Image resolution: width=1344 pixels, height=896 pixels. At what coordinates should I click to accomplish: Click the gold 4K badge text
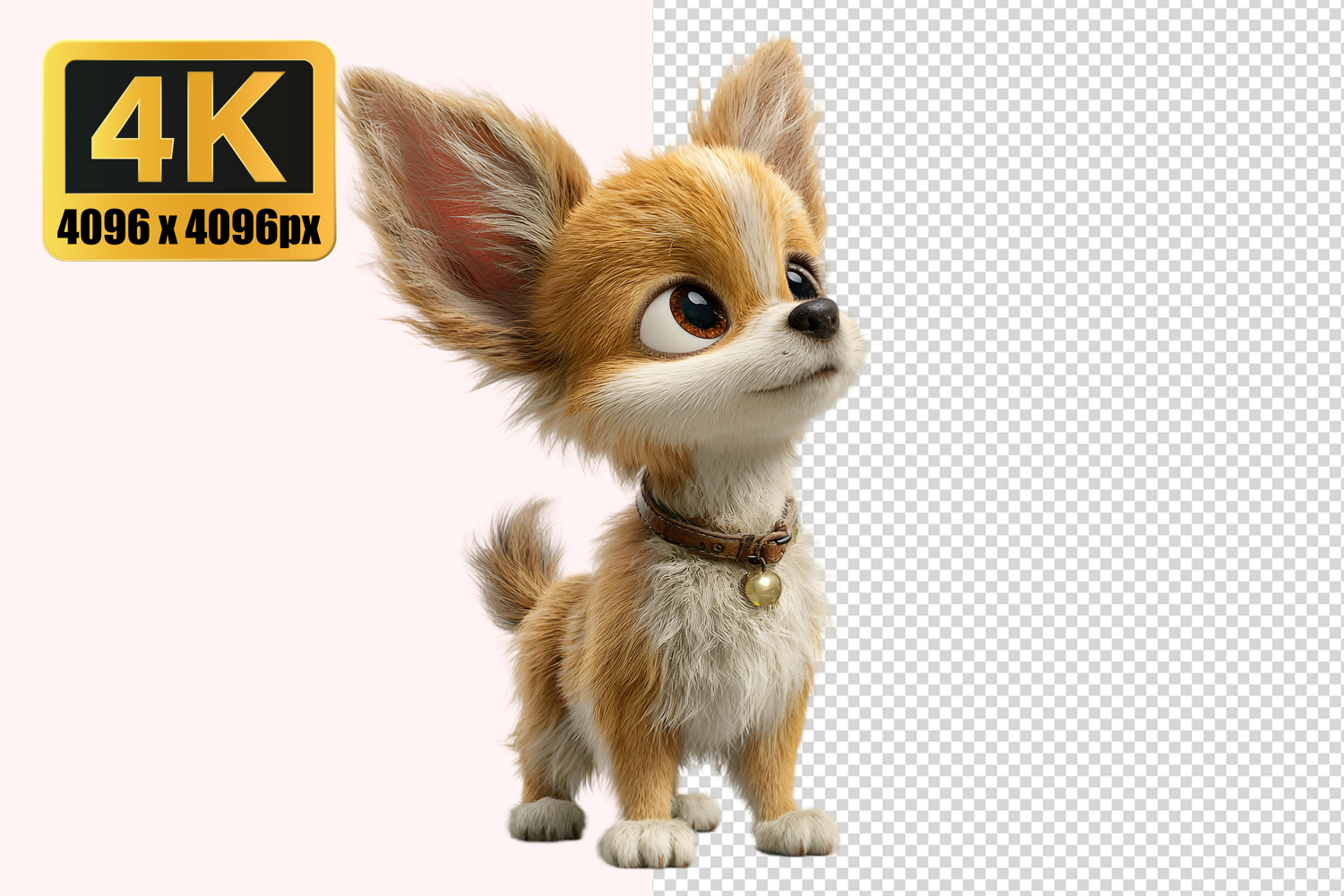coord(188,127)
